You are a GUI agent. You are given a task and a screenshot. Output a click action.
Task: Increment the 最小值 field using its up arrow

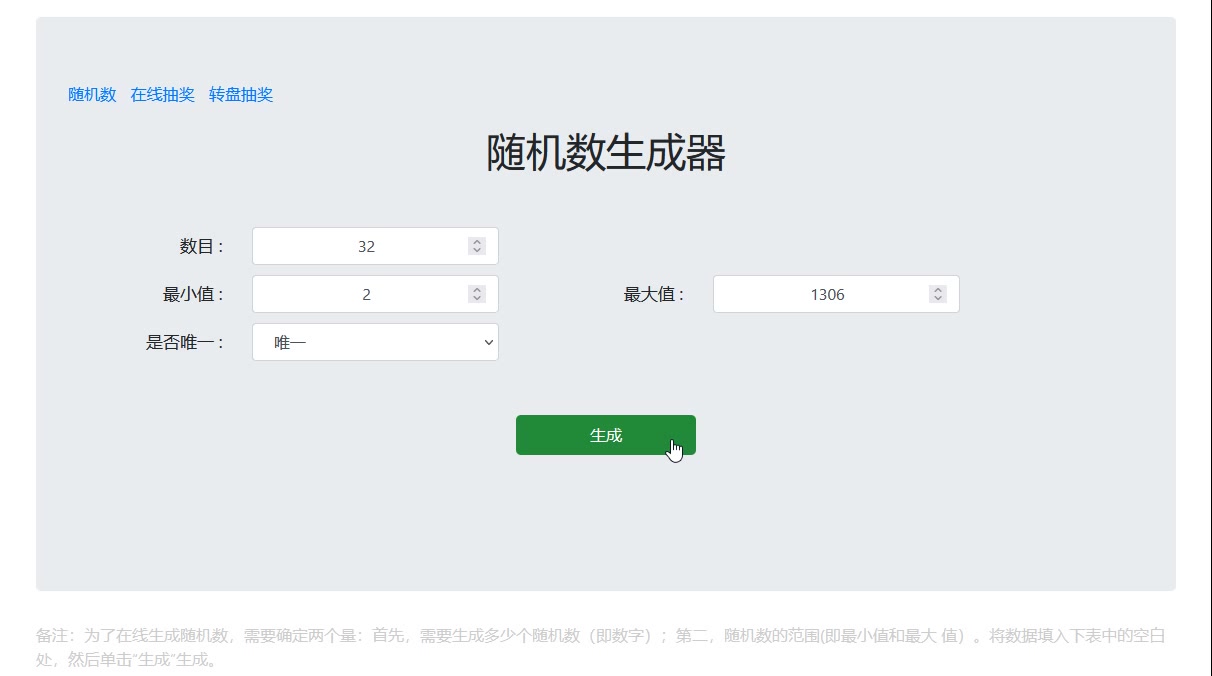click(478, 288)
